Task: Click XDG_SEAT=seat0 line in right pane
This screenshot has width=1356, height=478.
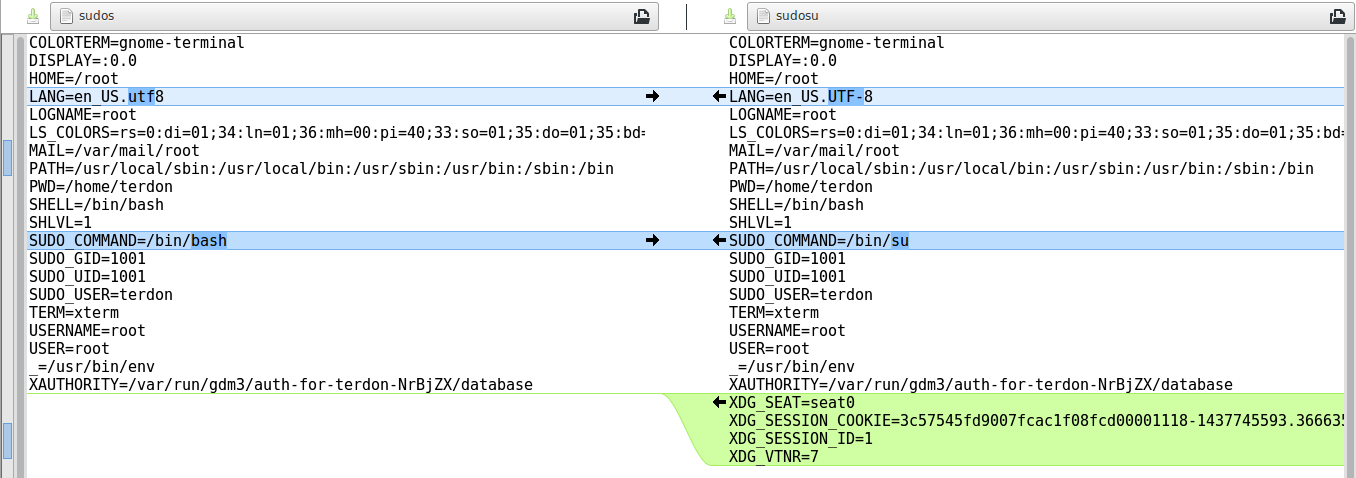Action: click(792, 403)
